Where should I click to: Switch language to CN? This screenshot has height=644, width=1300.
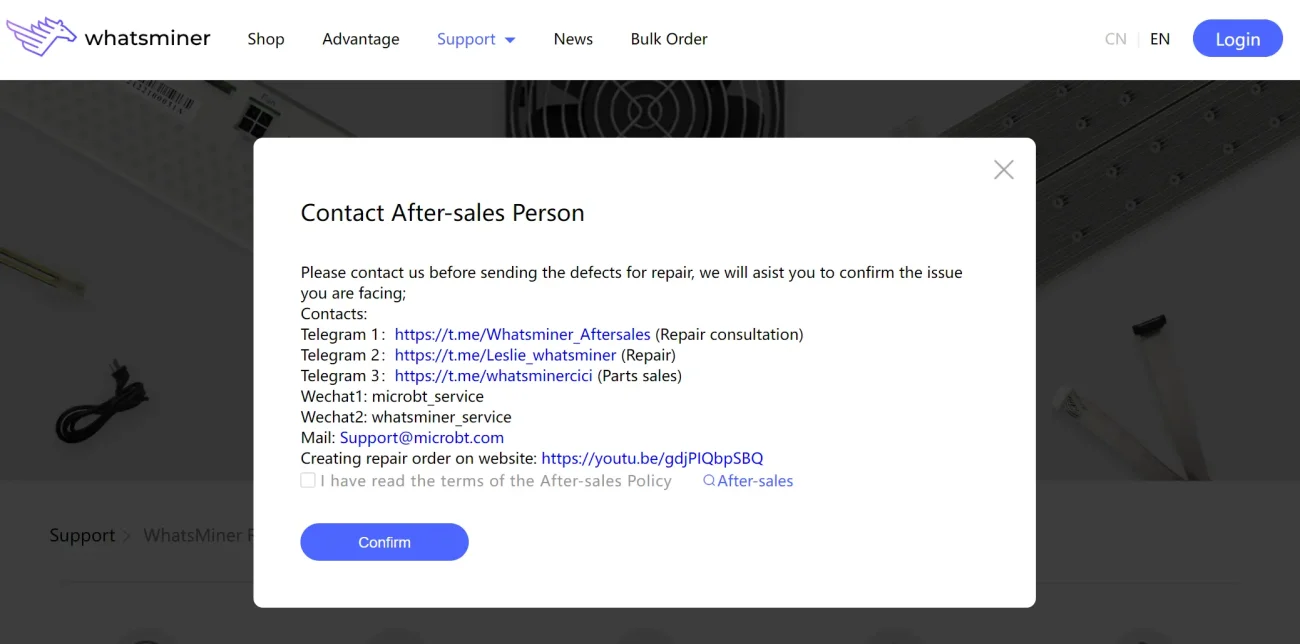(1115, 39)
